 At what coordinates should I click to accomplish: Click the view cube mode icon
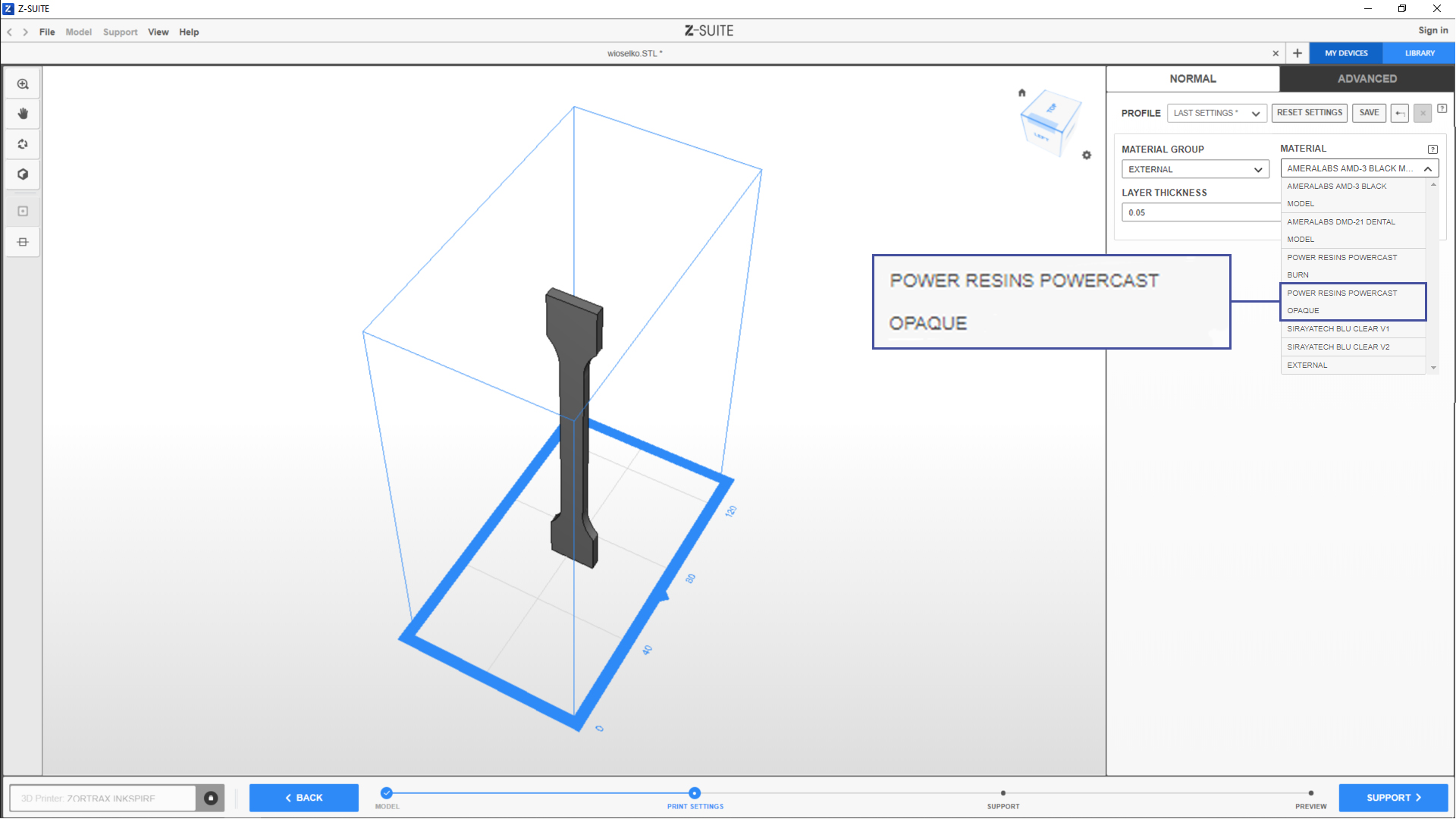point(23,174)
